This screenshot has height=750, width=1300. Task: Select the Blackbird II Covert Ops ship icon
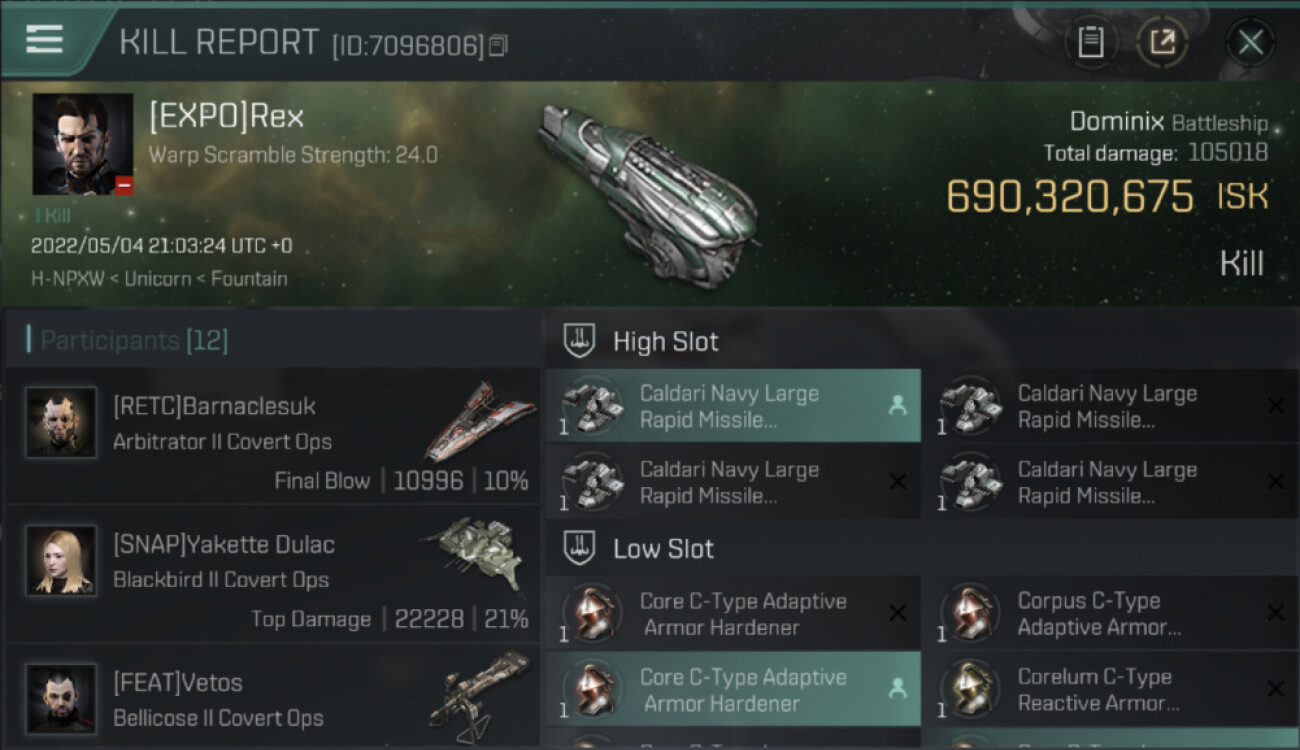click(477, 557)
